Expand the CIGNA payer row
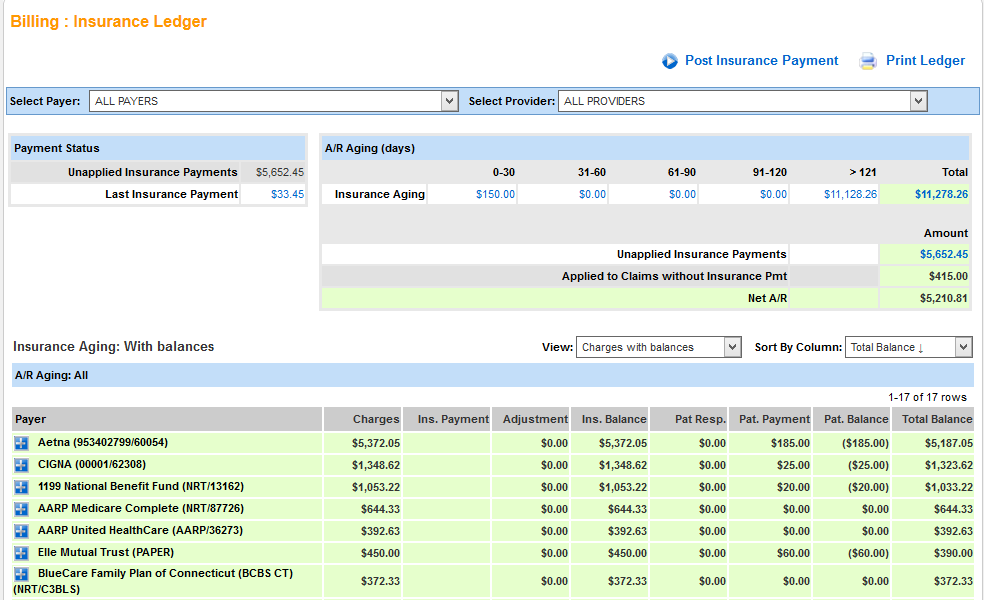 pyautogui.click(x=22, y=465)
